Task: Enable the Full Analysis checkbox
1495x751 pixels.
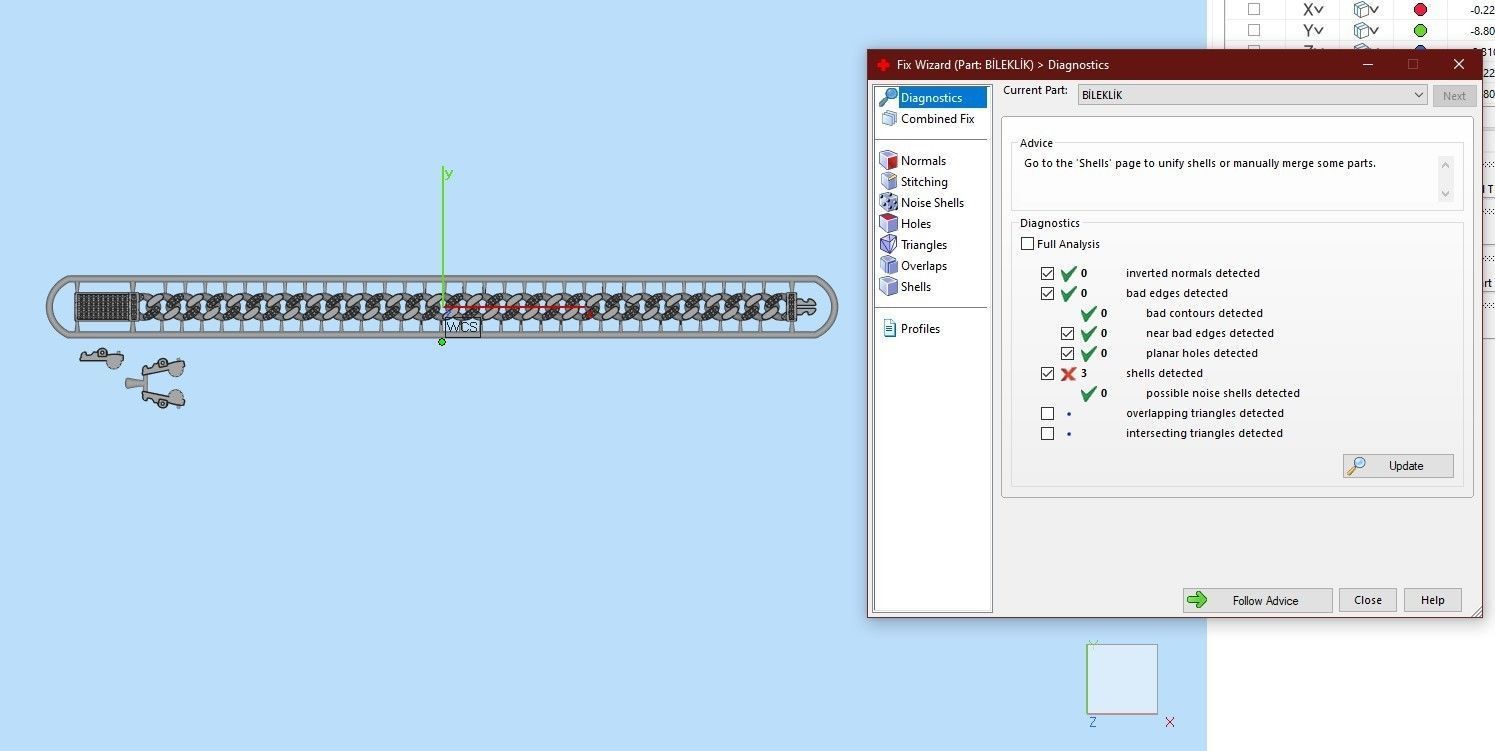Action: [1027, 244]
